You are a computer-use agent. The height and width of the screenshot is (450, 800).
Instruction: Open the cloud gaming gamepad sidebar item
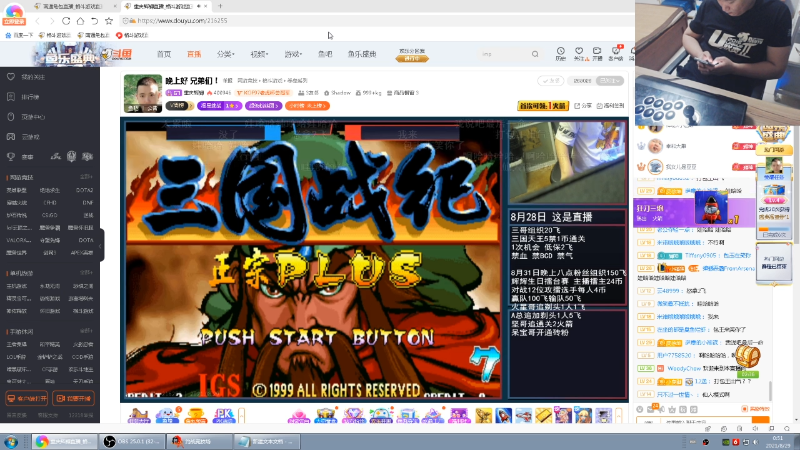tap(23, 137)
